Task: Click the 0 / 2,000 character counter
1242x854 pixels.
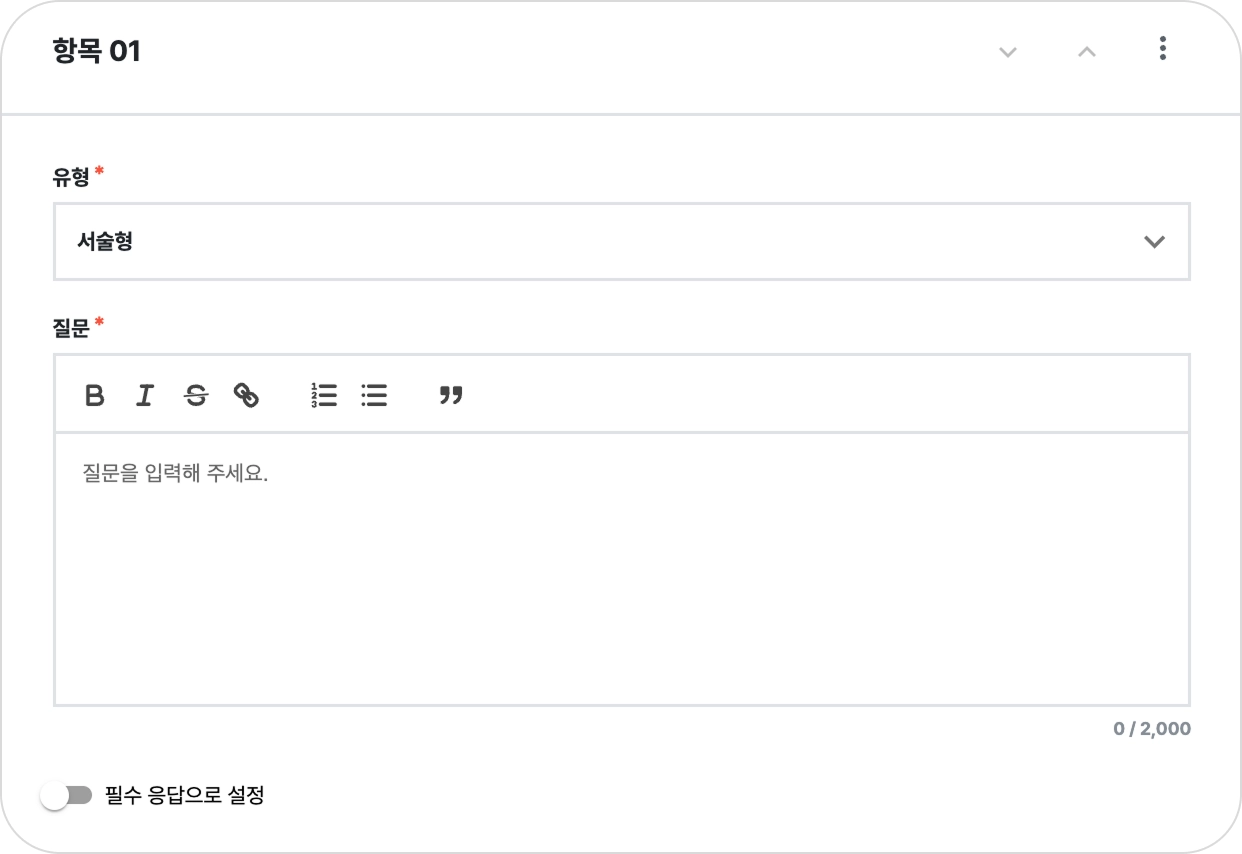Action: point(1152,729)
